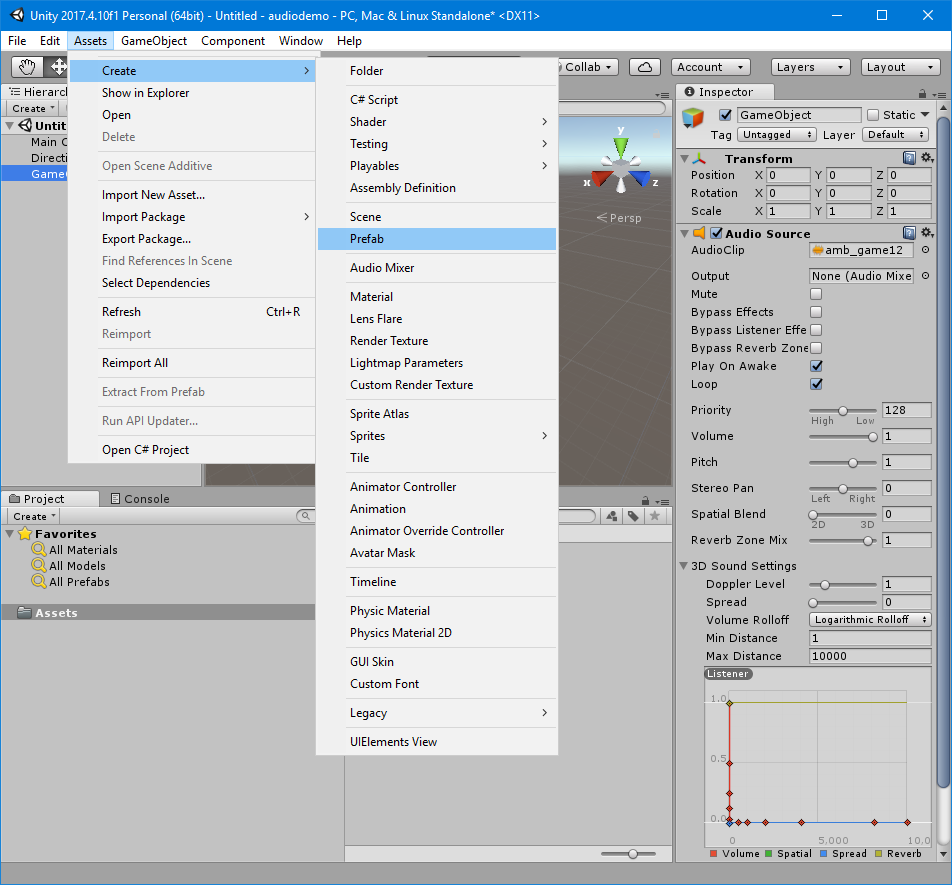Viewport: 952px width, 885px height.
Task: Collapse the Favorites tree
Action: tap(10, 534)
